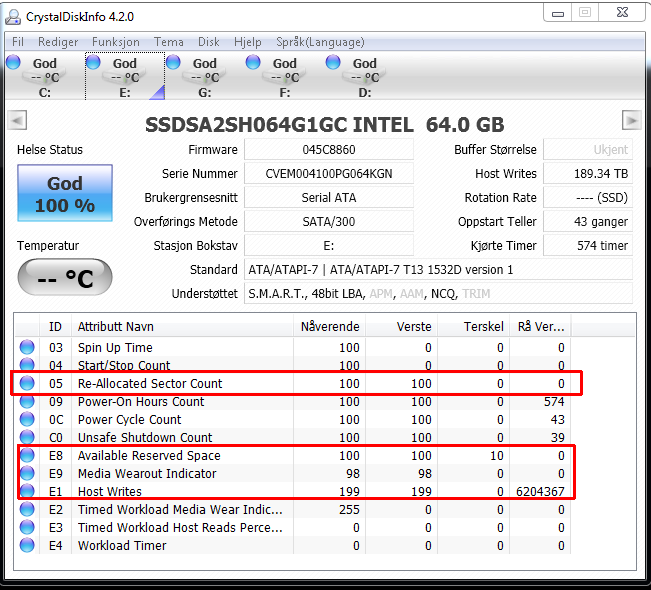This screenshot has width=651, height=590.
Task: Open the Rediger menu
Action: 58,42
